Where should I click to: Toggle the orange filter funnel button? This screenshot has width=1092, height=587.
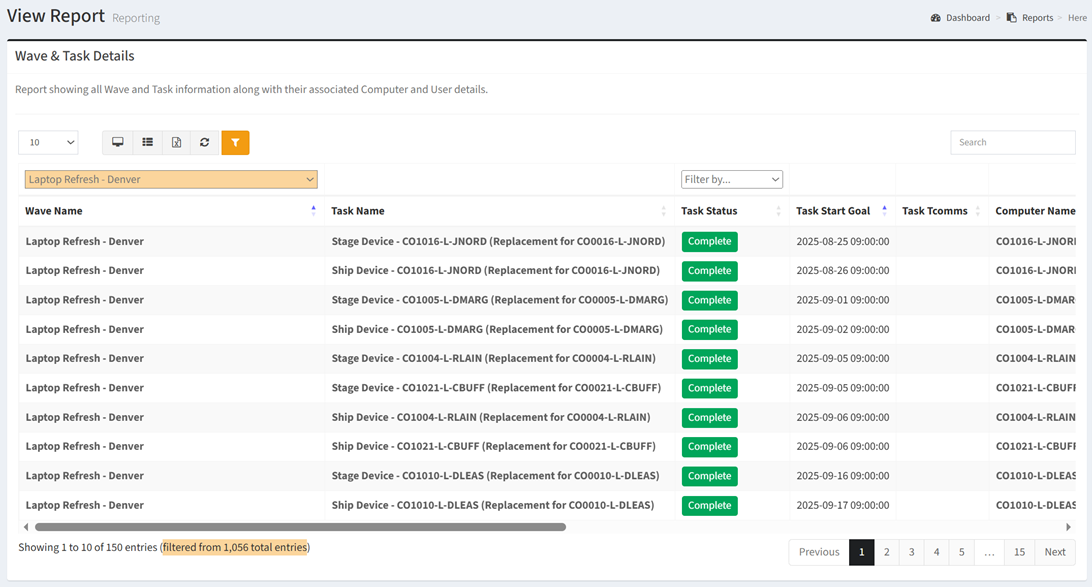[235, 143]
